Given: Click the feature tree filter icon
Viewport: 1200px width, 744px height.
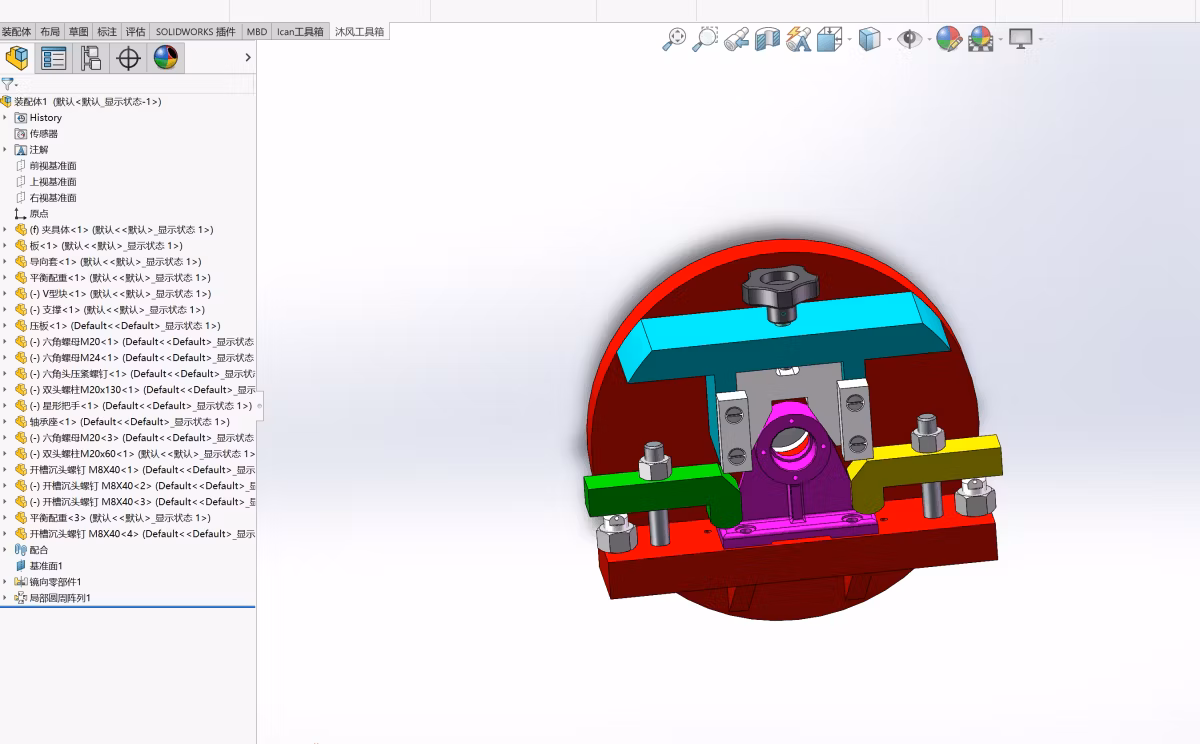Looking at the screenshot, I should tap(8, 84).
